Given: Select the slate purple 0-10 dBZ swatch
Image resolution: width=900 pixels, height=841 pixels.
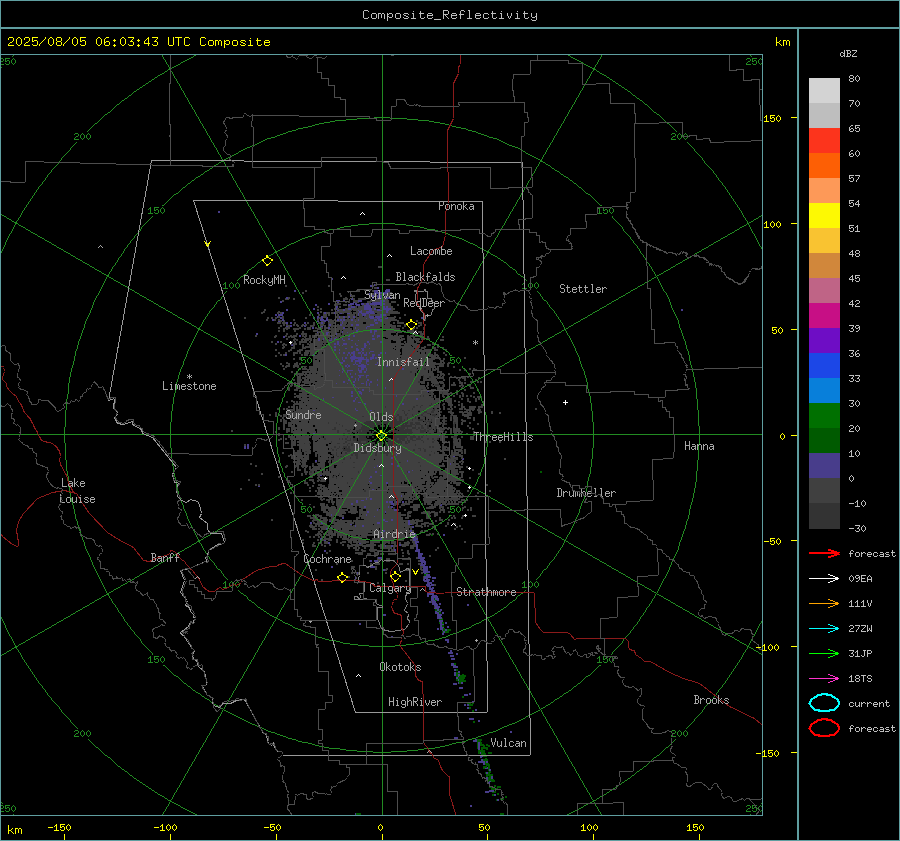Looking at the screenshot, I should click(824, 466).
